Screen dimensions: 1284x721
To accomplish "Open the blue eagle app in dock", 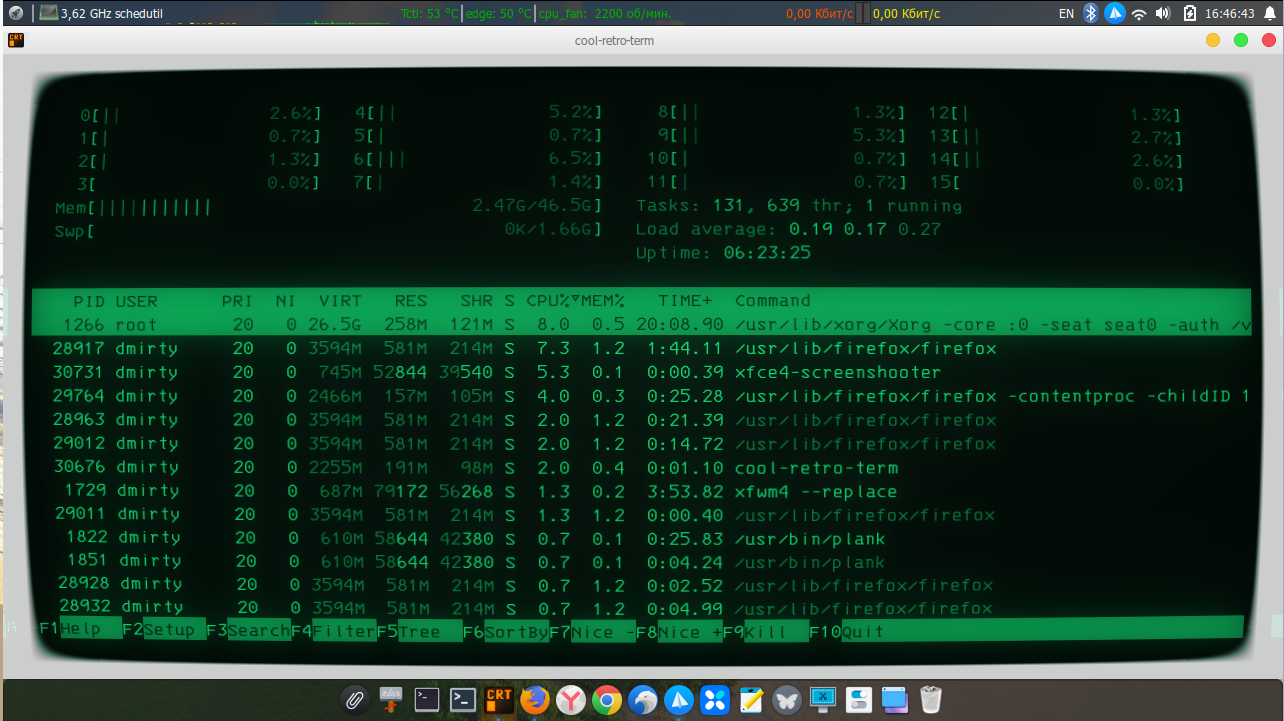I will click(643, 699).
